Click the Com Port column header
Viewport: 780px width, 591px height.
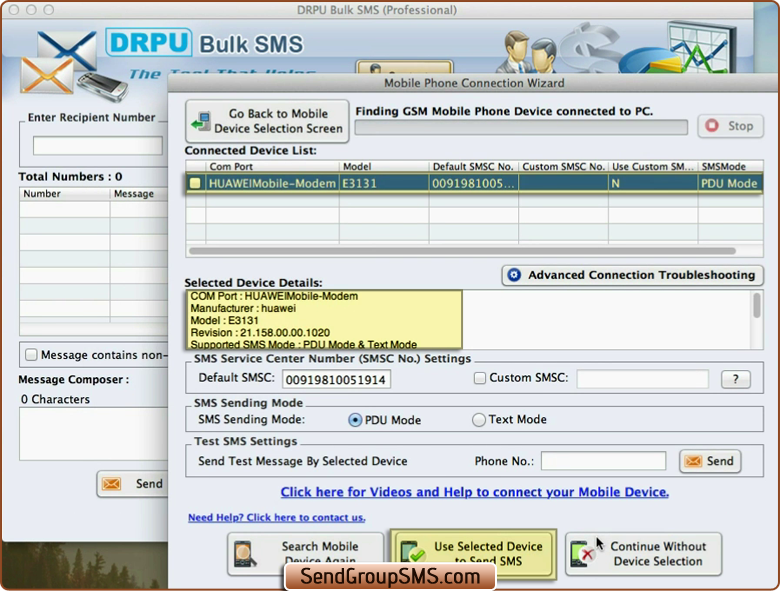(x=272, y=167)
